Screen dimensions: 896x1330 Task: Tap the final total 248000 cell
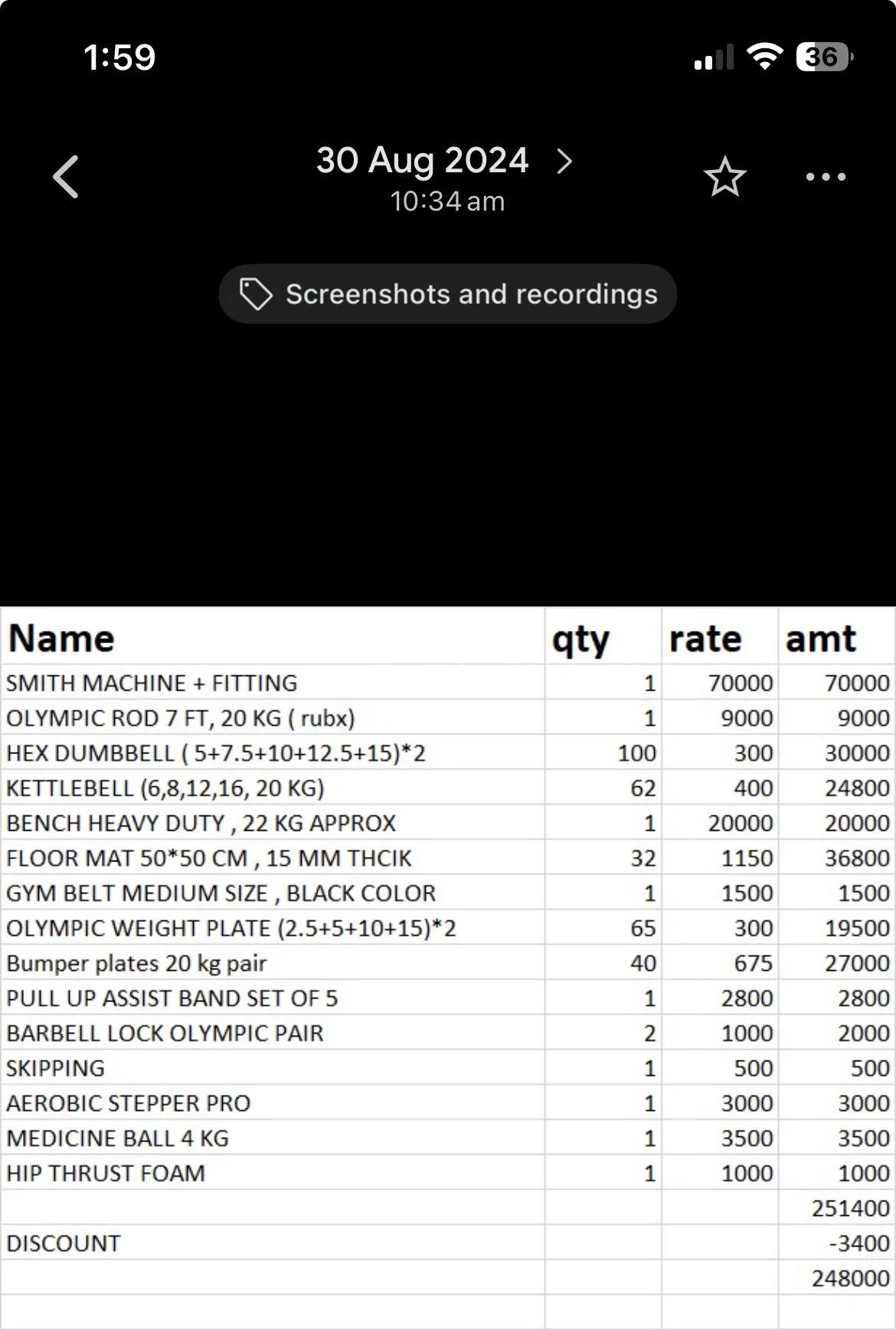(850, 1278)
